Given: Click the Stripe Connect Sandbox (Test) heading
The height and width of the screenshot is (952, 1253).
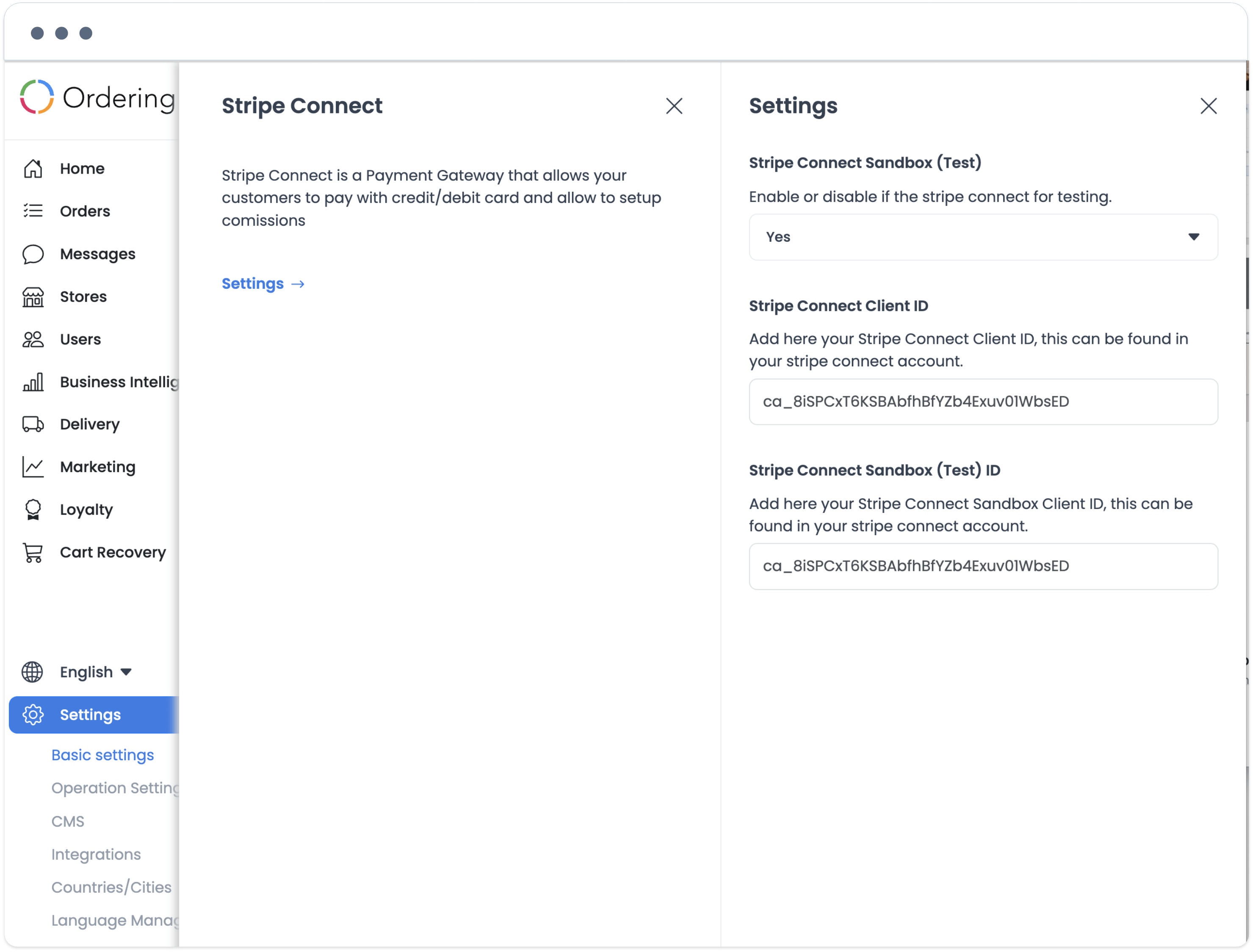Looking at the screenshot, I should (865, 163).
